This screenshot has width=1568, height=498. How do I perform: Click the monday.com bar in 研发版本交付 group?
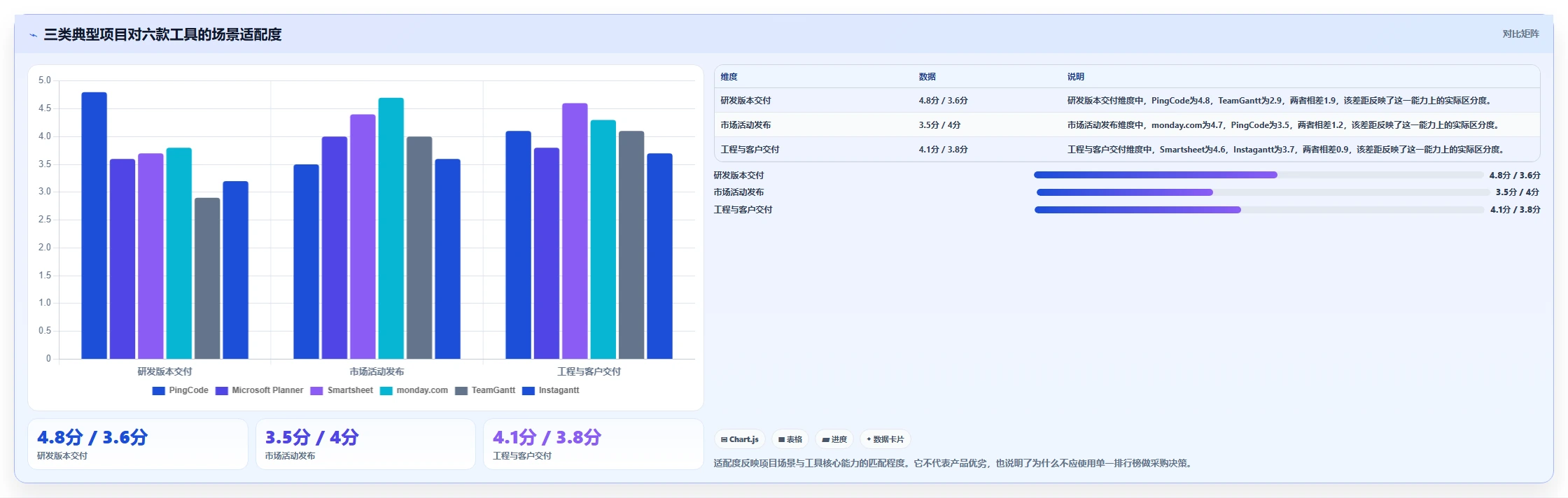(179, 253)
